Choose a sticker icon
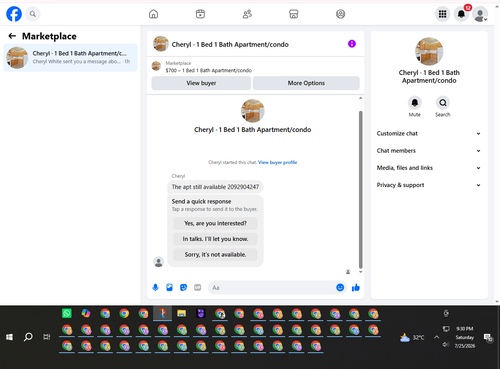The width and height of the screenshot is (500, 369). pos(183,287)
